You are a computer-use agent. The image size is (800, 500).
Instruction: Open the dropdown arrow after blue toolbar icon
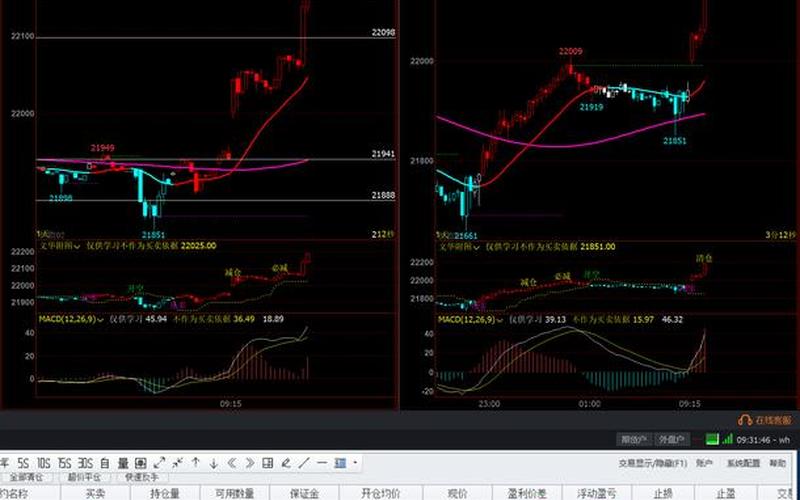[x=355, y=463]
